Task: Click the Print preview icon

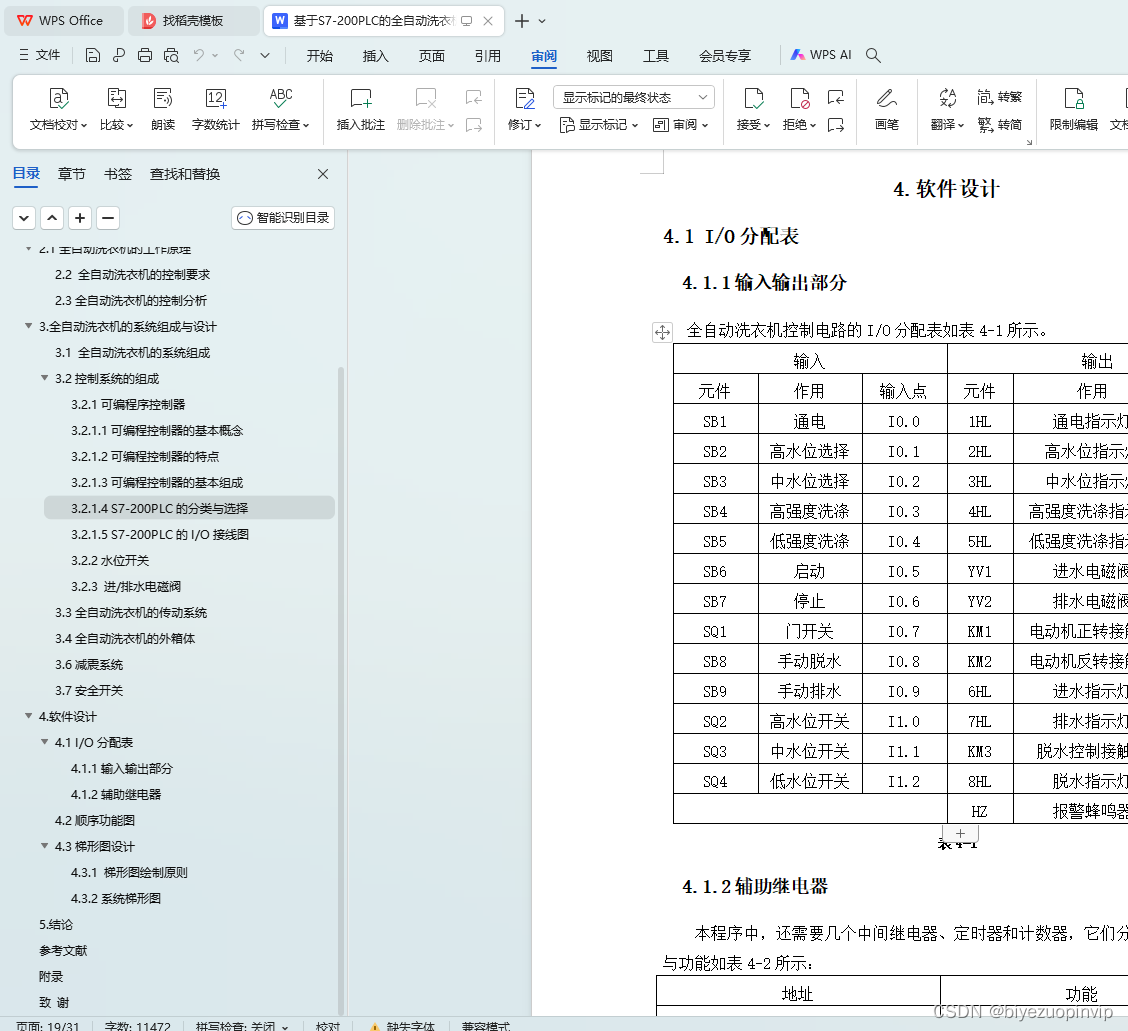Action: [x=171, y=55]
